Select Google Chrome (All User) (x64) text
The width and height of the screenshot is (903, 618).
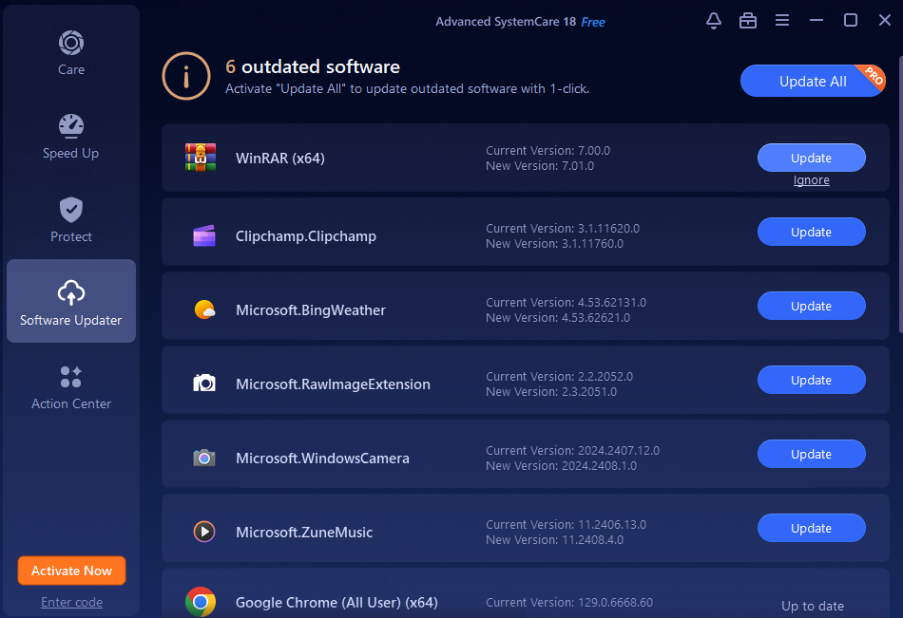coord(336,602)
